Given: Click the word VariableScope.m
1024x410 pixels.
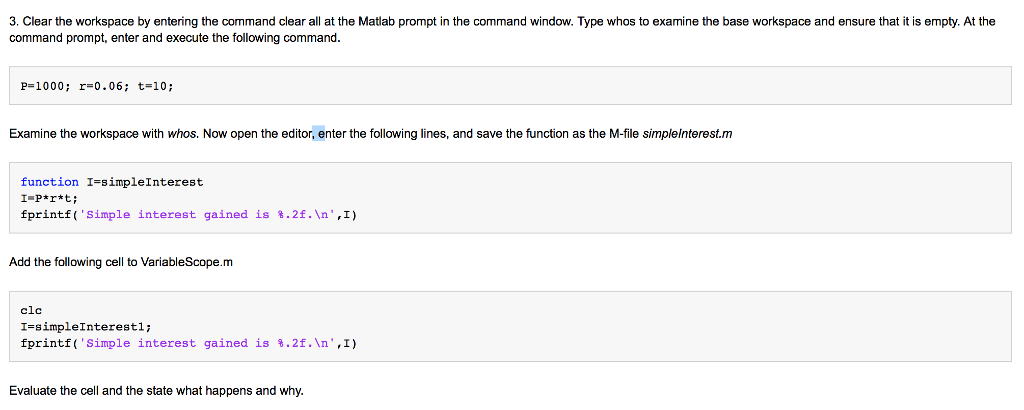Looking at the screenshot, I should tap(186, 262).
